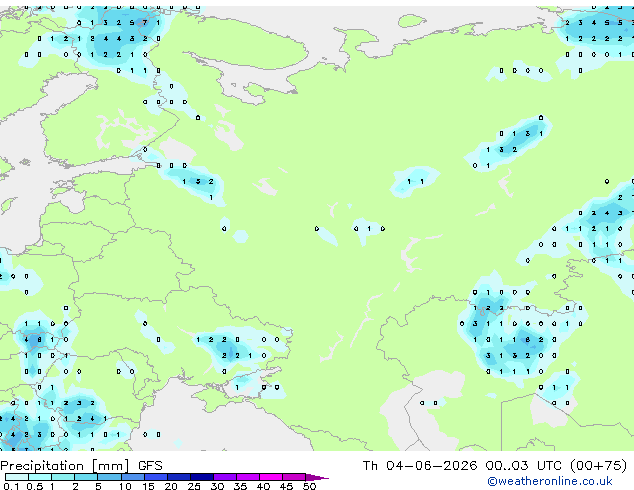Pick magenta swatch between 40 and 45

[x=271, y=477]
